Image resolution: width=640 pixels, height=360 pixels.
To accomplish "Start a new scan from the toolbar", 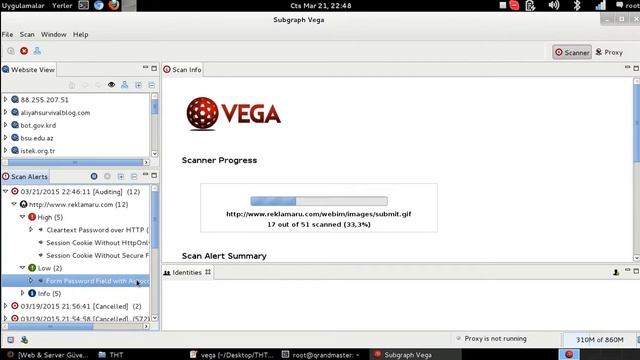I will (11, 51).
